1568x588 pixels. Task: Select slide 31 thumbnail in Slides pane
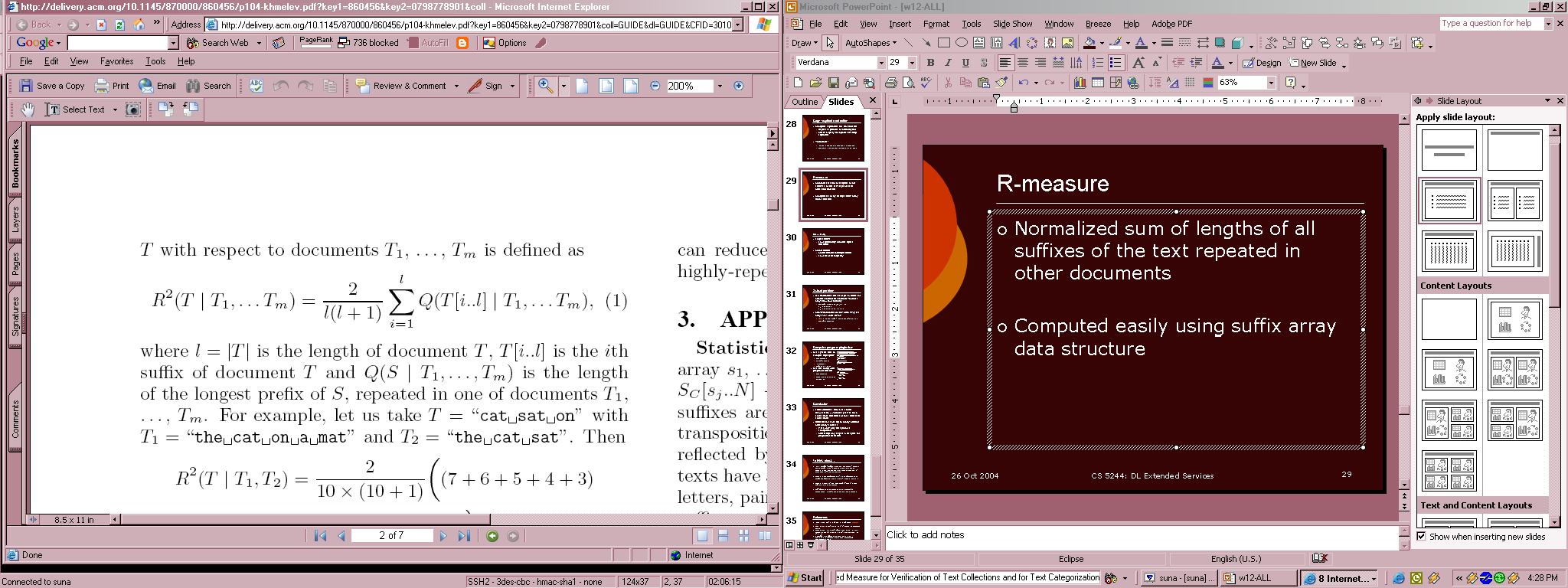833,308
